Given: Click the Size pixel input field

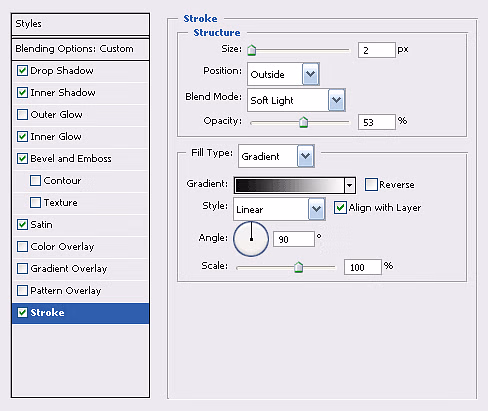Looking at the screenshot, I should point(377,50).
